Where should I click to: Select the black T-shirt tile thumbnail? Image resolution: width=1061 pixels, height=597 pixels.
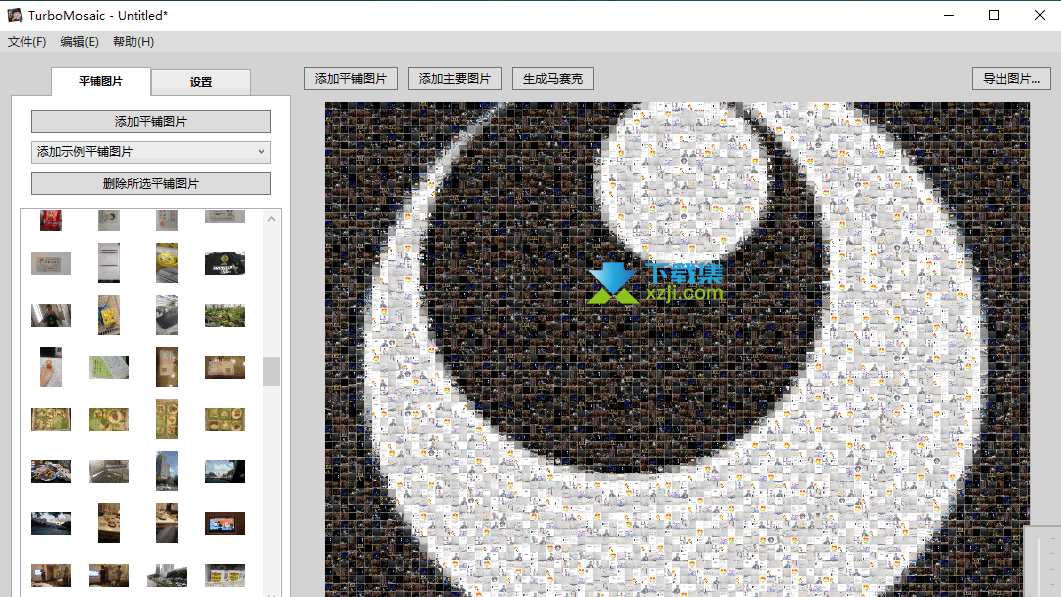click(x=225, y=263)
